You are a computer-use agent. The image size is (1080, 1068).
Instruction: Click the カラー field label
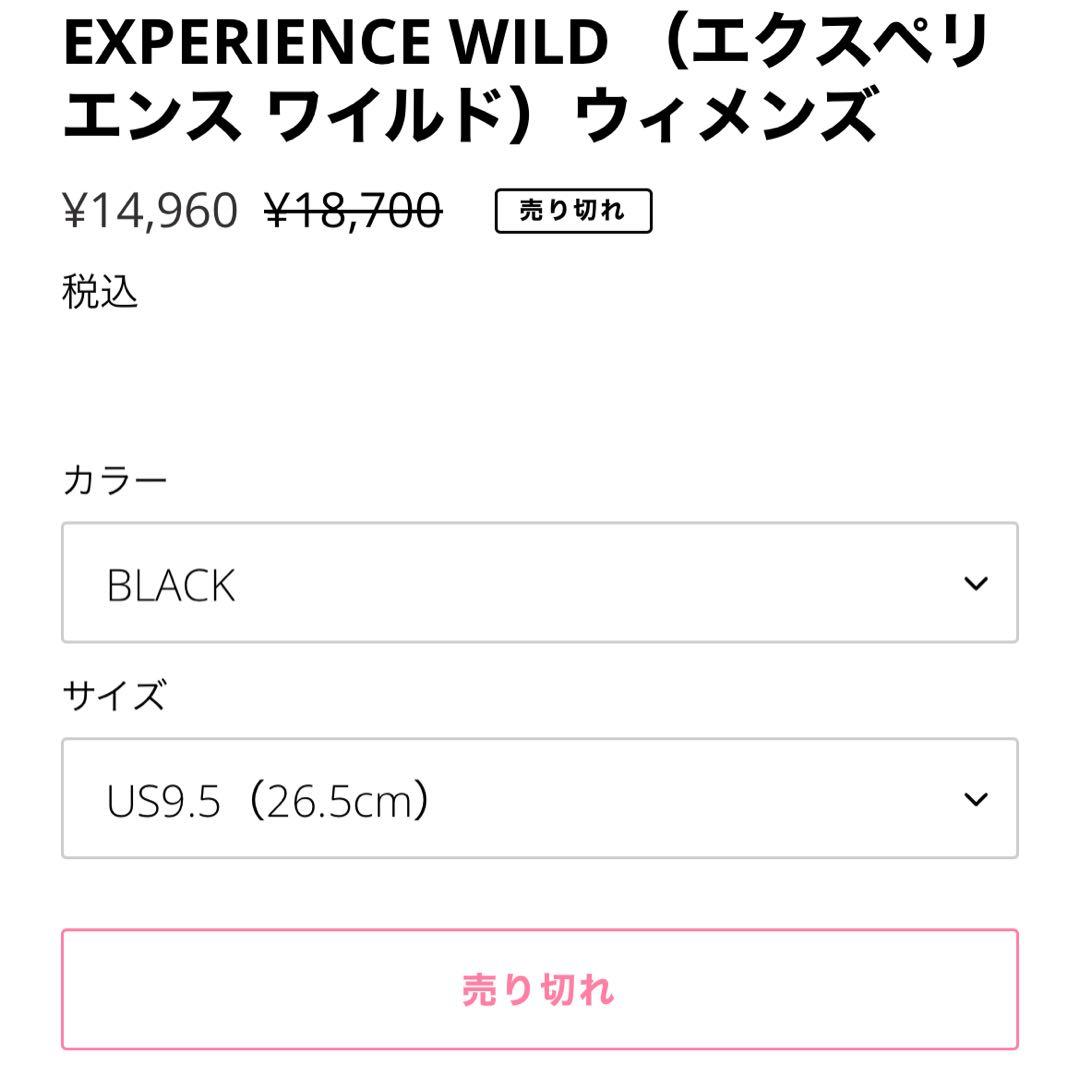tap(115, 480)
